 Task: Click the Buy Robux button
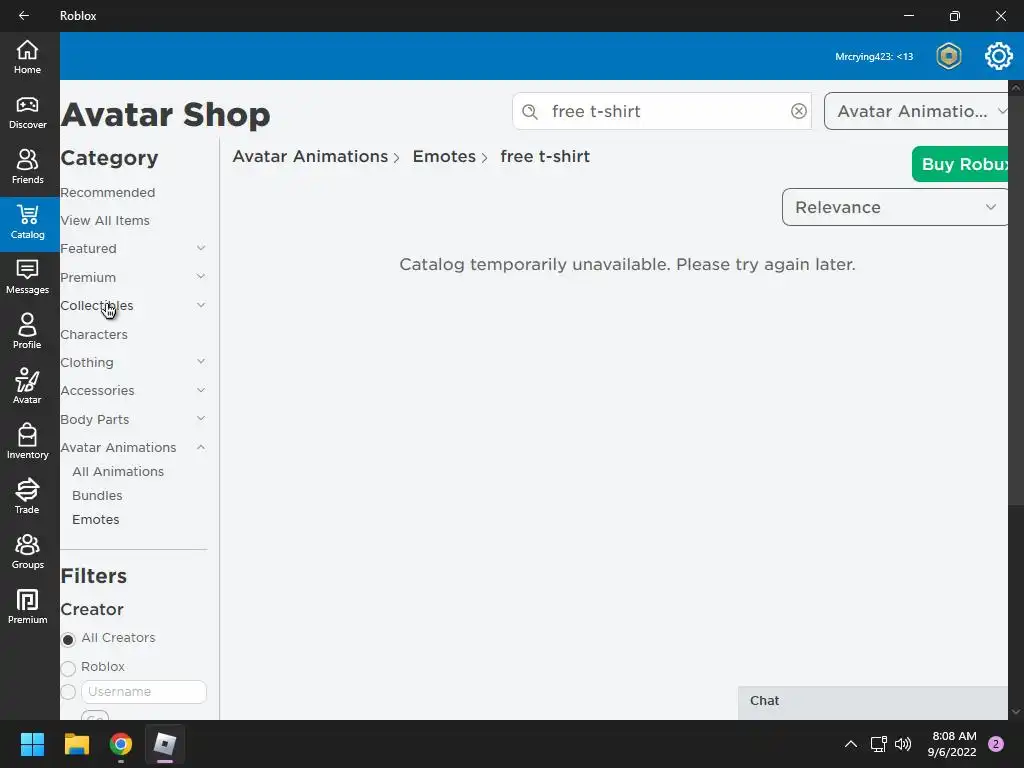960,164
